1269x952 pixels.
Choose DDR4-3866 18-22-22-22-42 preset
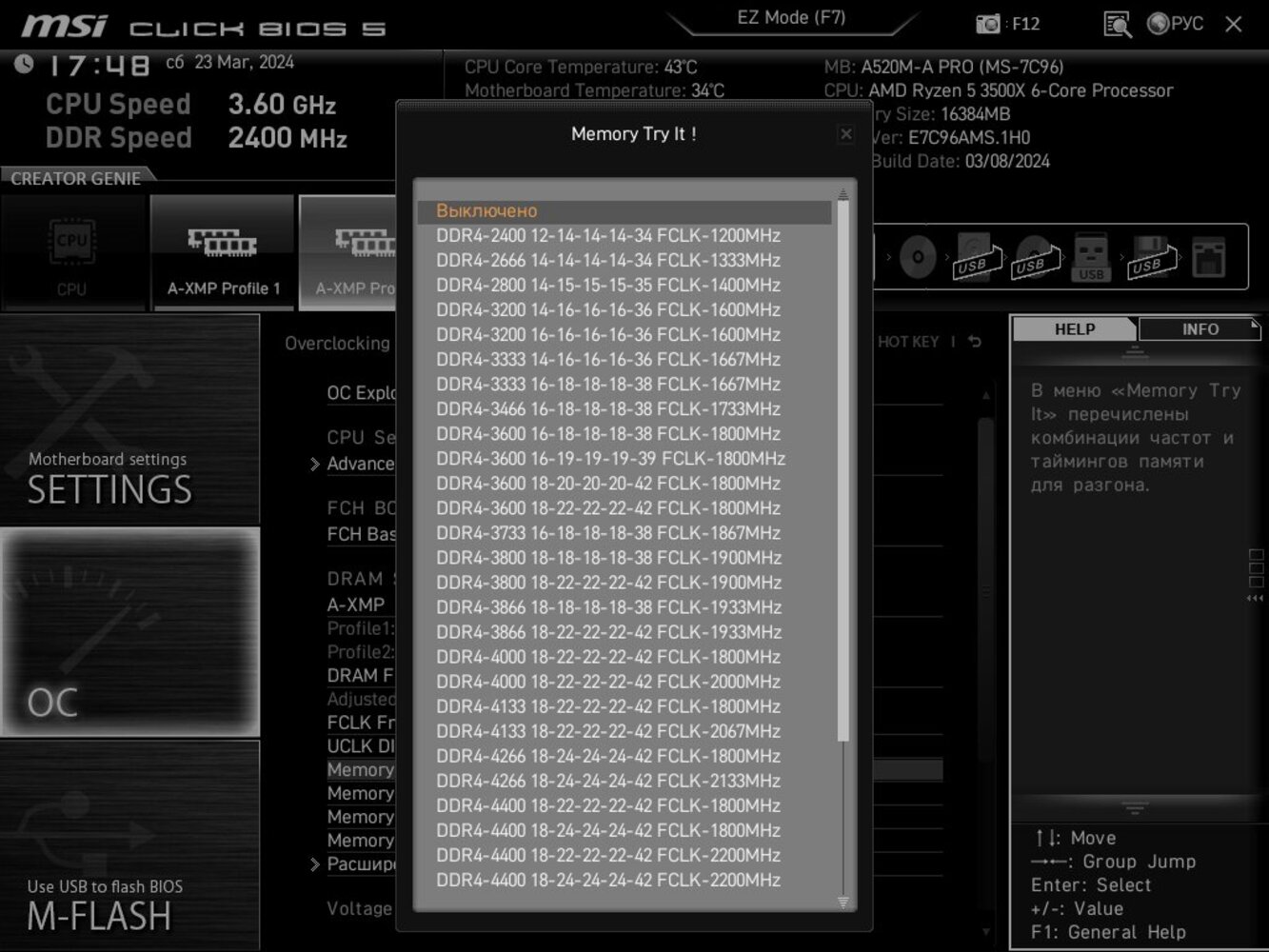pyautogui.click(x=625, y=632)
